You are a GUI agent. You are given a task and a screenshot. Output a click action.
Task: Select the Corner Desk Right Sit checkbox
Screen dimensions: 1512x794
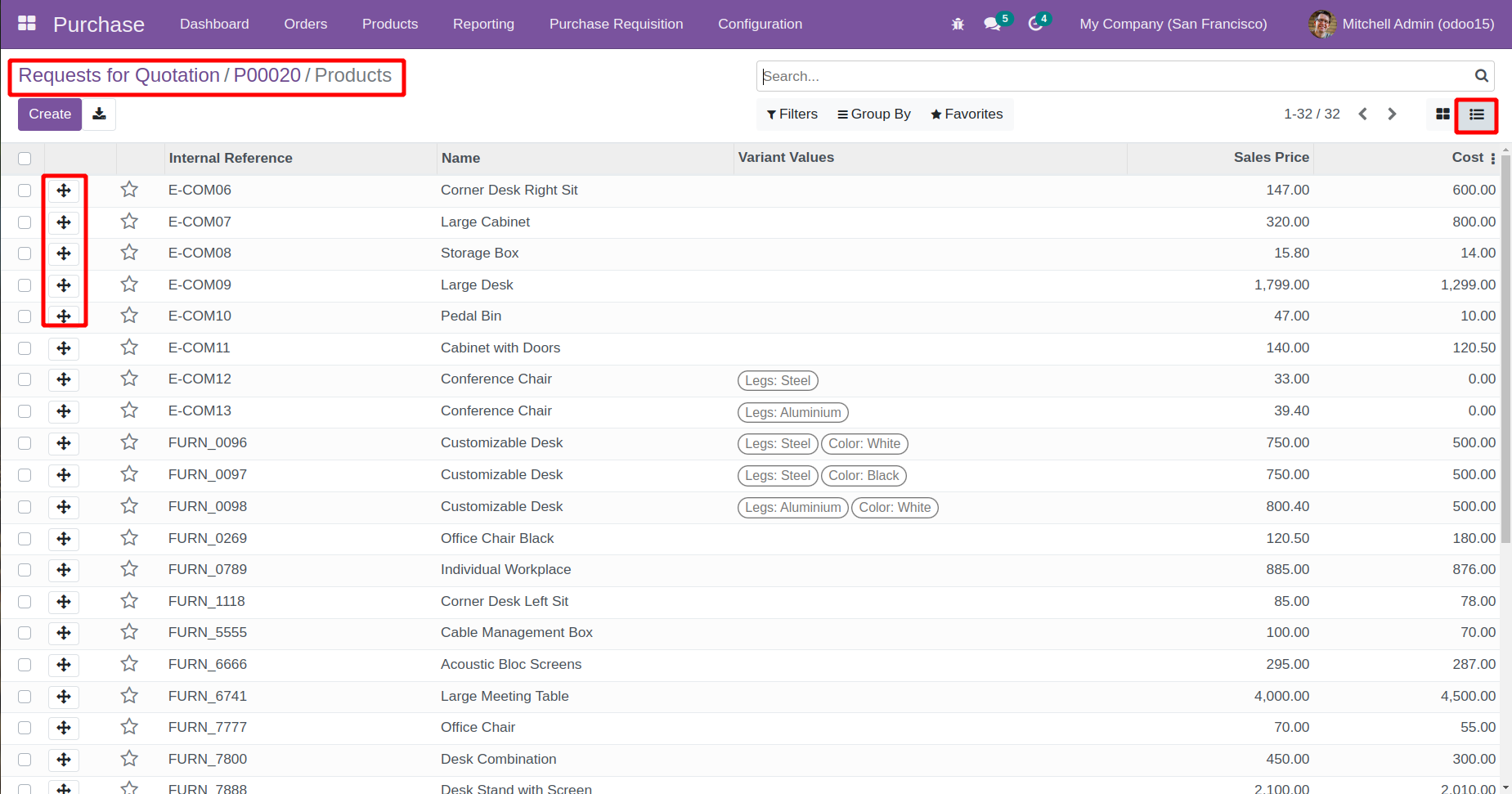coord(25,191)
